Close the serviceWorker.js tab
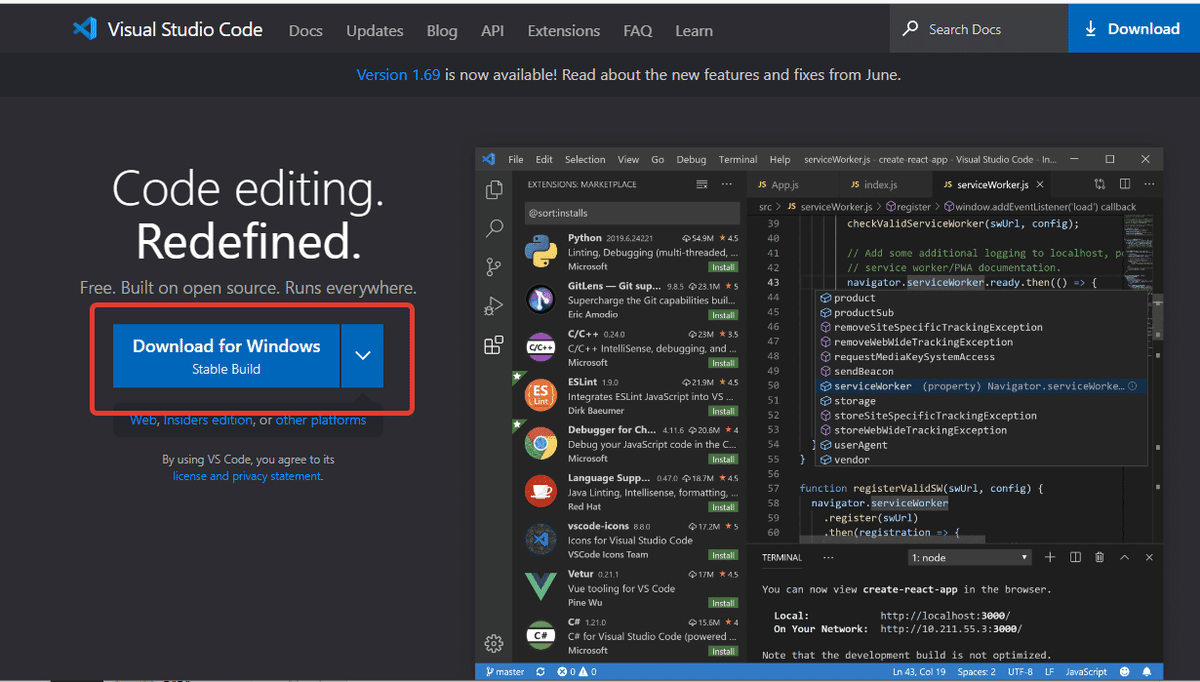 click(x=1040, y=185)
